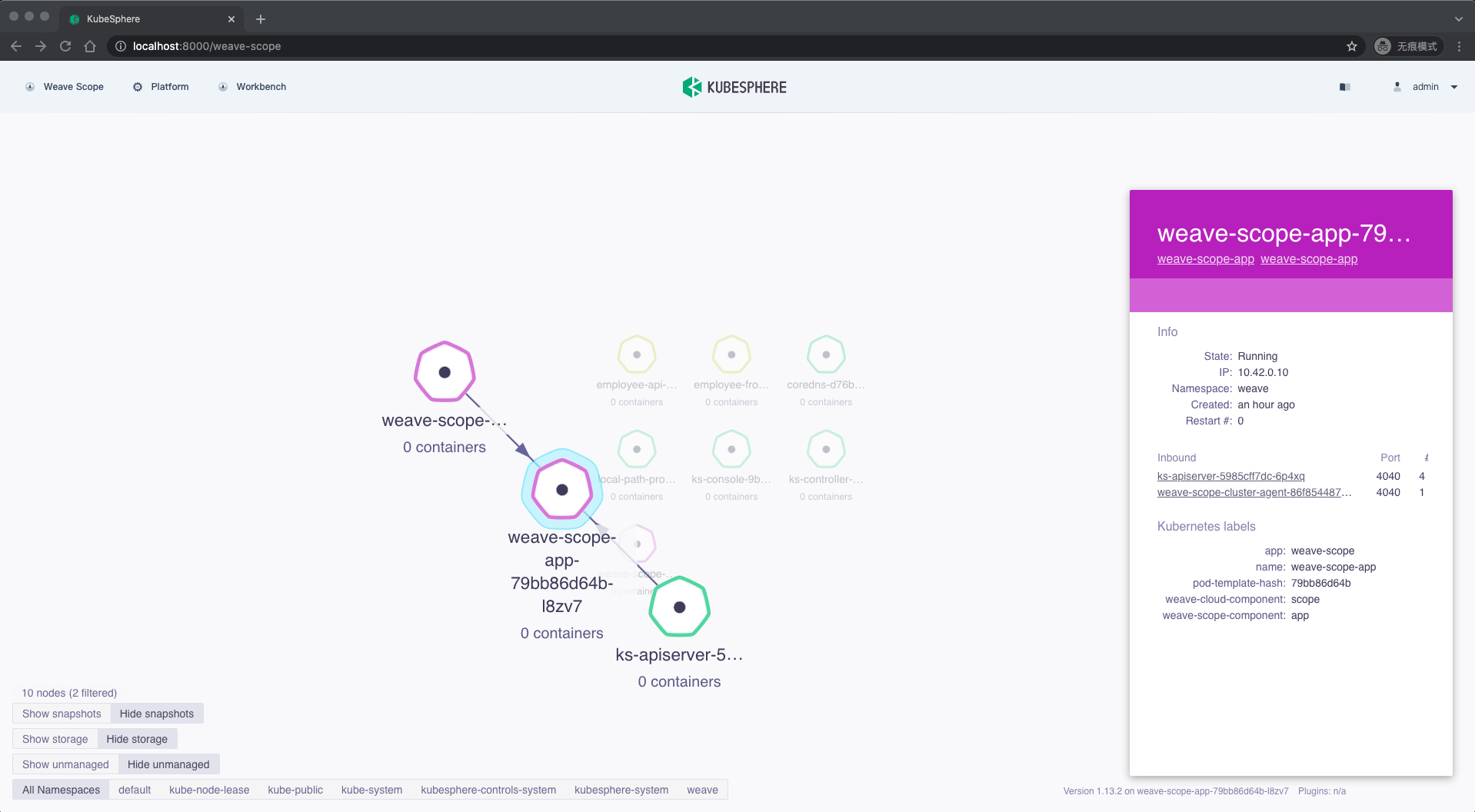Click the documentation book icon top right

(1343, 86)
